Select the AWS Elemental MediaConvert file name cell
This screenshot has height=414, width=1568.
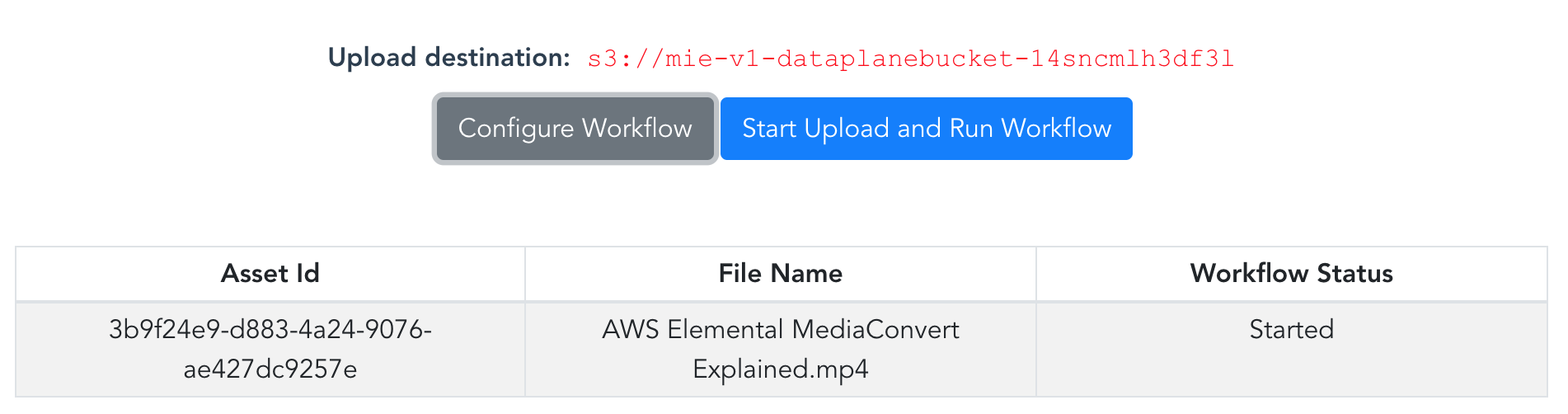(x=781, y=350)
